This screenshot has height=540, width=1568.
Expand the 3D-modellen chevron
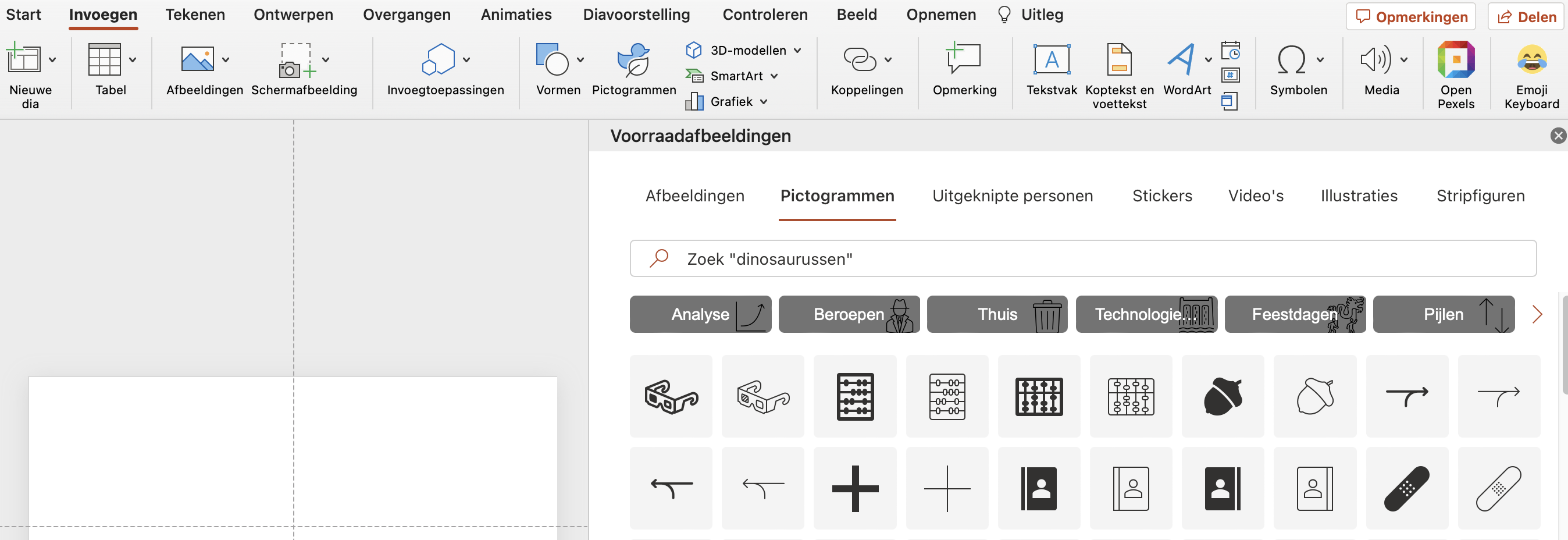point(797,50)
